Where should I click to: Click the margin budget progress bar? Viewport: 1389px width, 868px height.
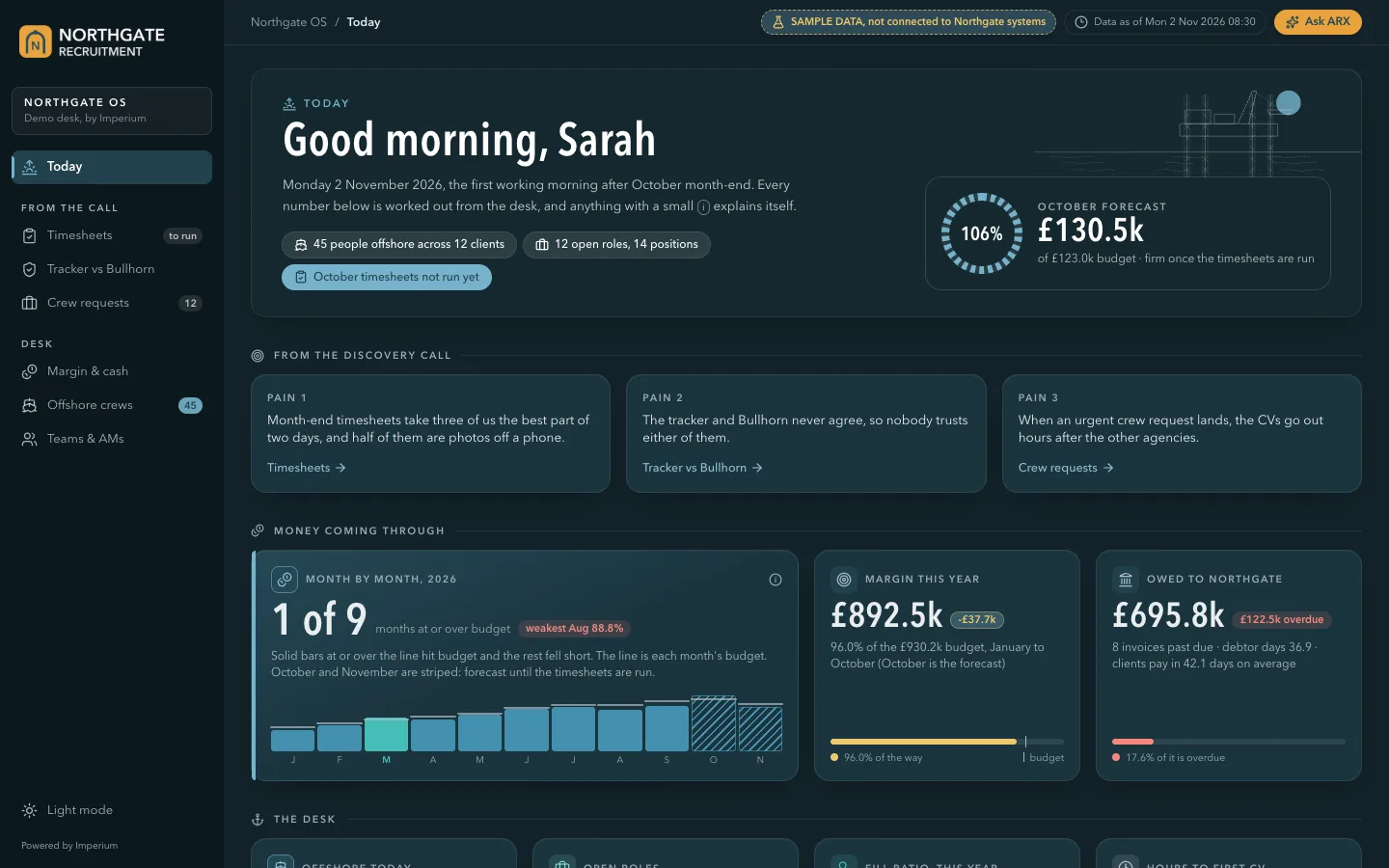coord(947,742)
